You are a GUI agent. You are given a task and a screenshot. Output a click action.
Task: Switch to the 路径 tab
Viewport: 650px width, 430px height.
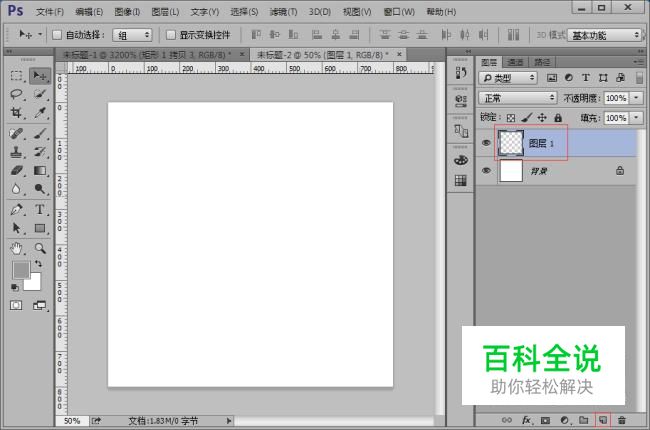542,62
